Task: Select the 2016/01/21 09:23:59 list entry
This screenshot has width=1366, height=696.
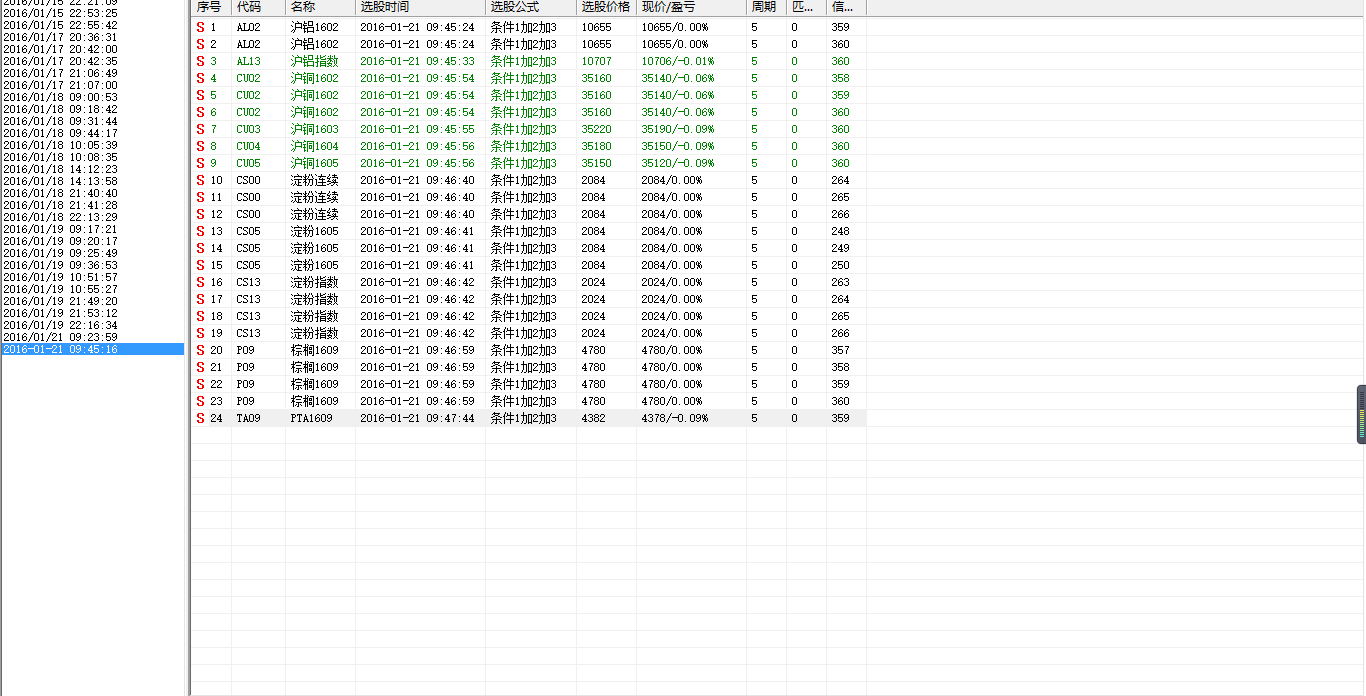Action: coord(60,337)
